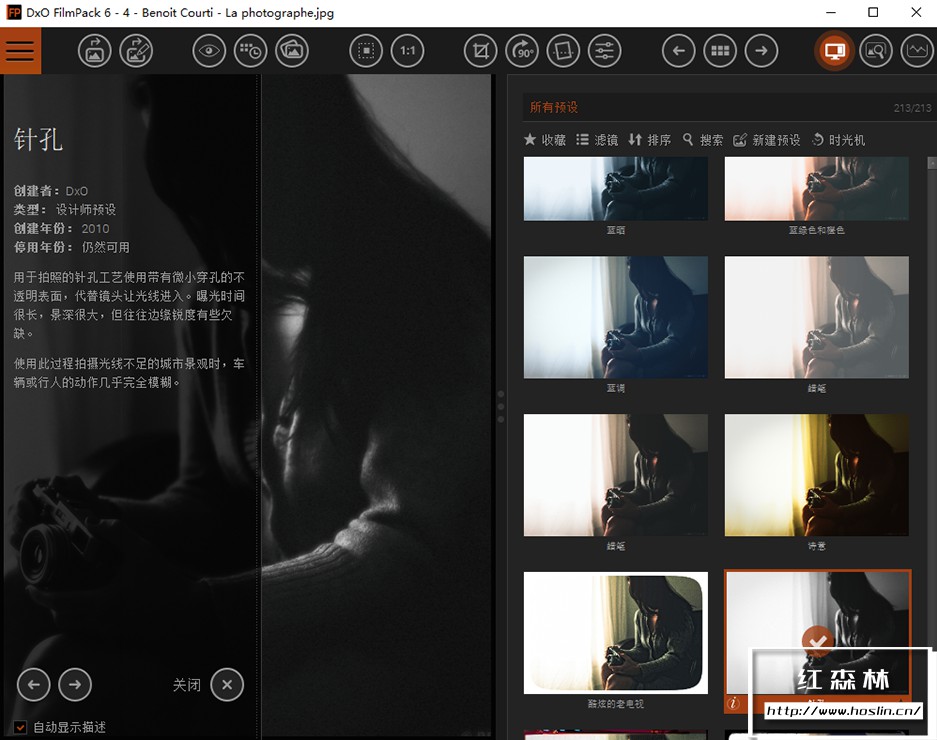
Task: Select the 蓝调 preset thumbnail
Action: [615, 317]
